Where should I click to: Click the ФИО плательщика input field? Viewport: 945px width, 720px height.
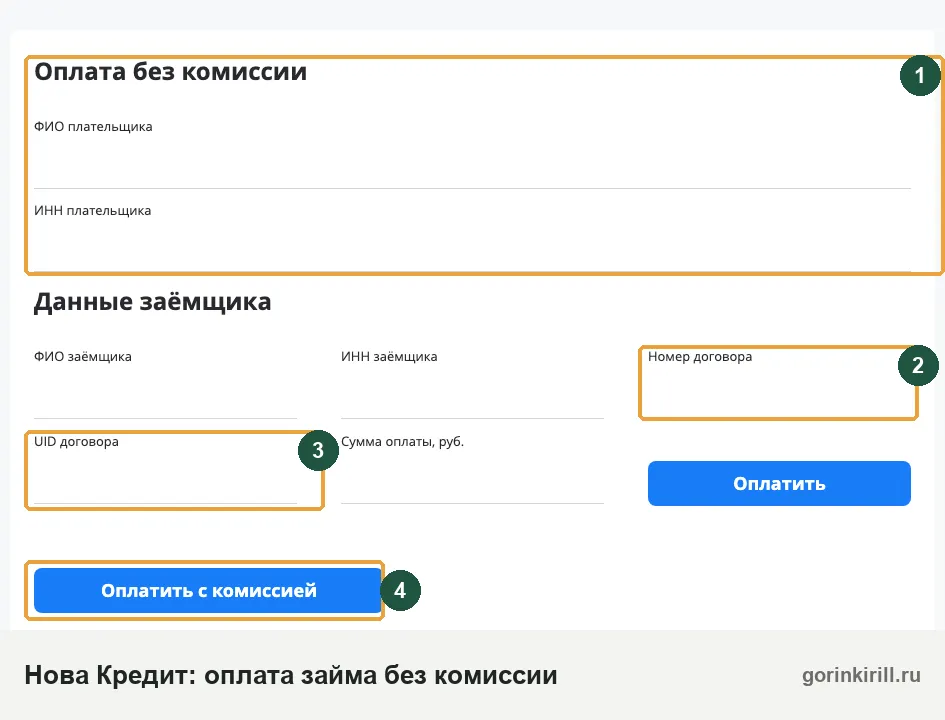472,163
